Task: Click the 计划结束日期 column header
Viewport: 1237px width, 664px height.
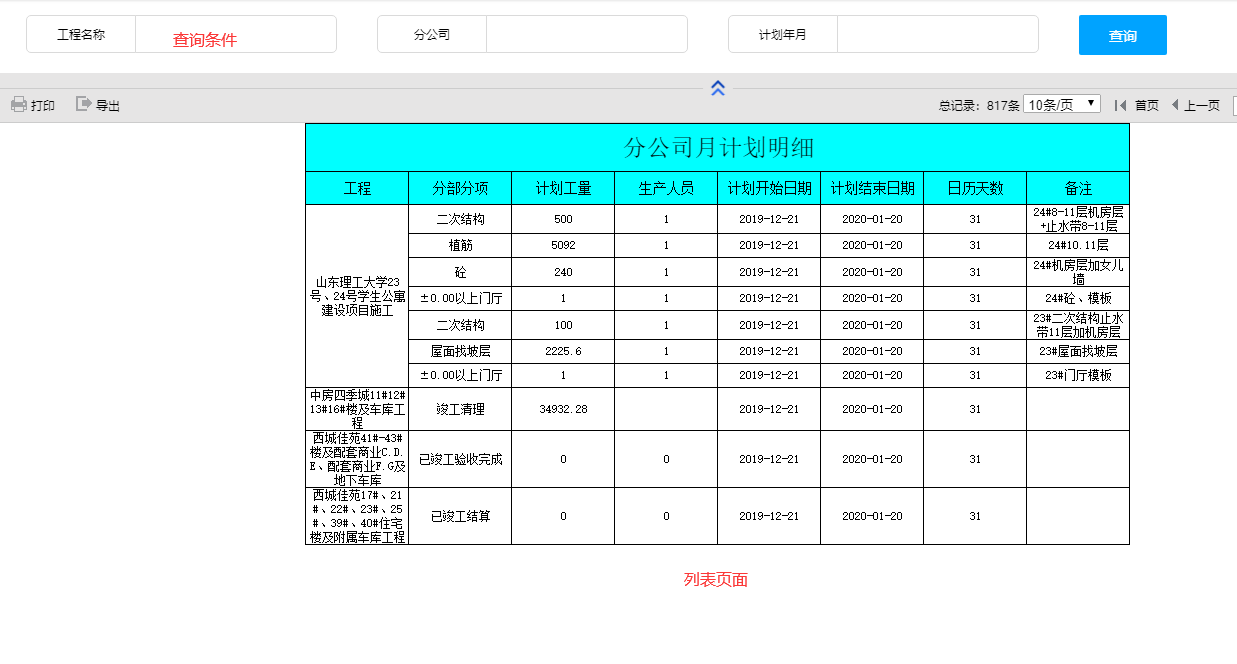Action: click(x=872, y=188)
